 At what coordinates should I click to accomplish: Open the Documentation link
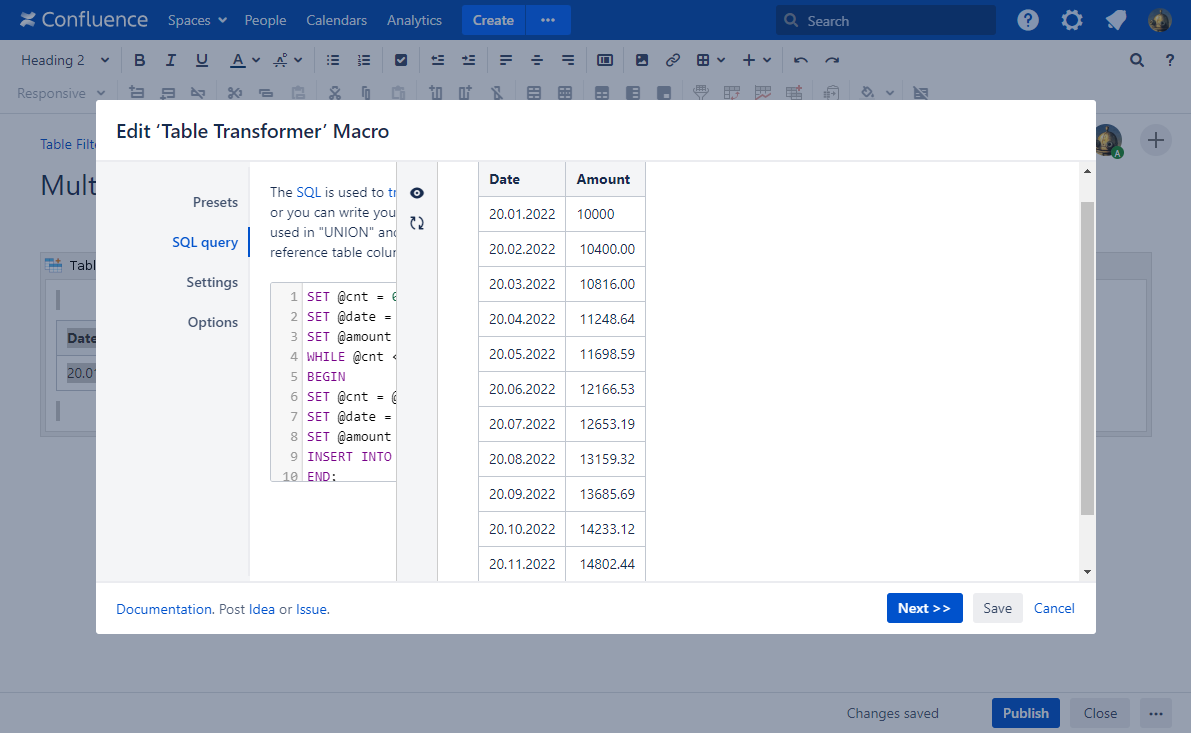tap(163, 609)
